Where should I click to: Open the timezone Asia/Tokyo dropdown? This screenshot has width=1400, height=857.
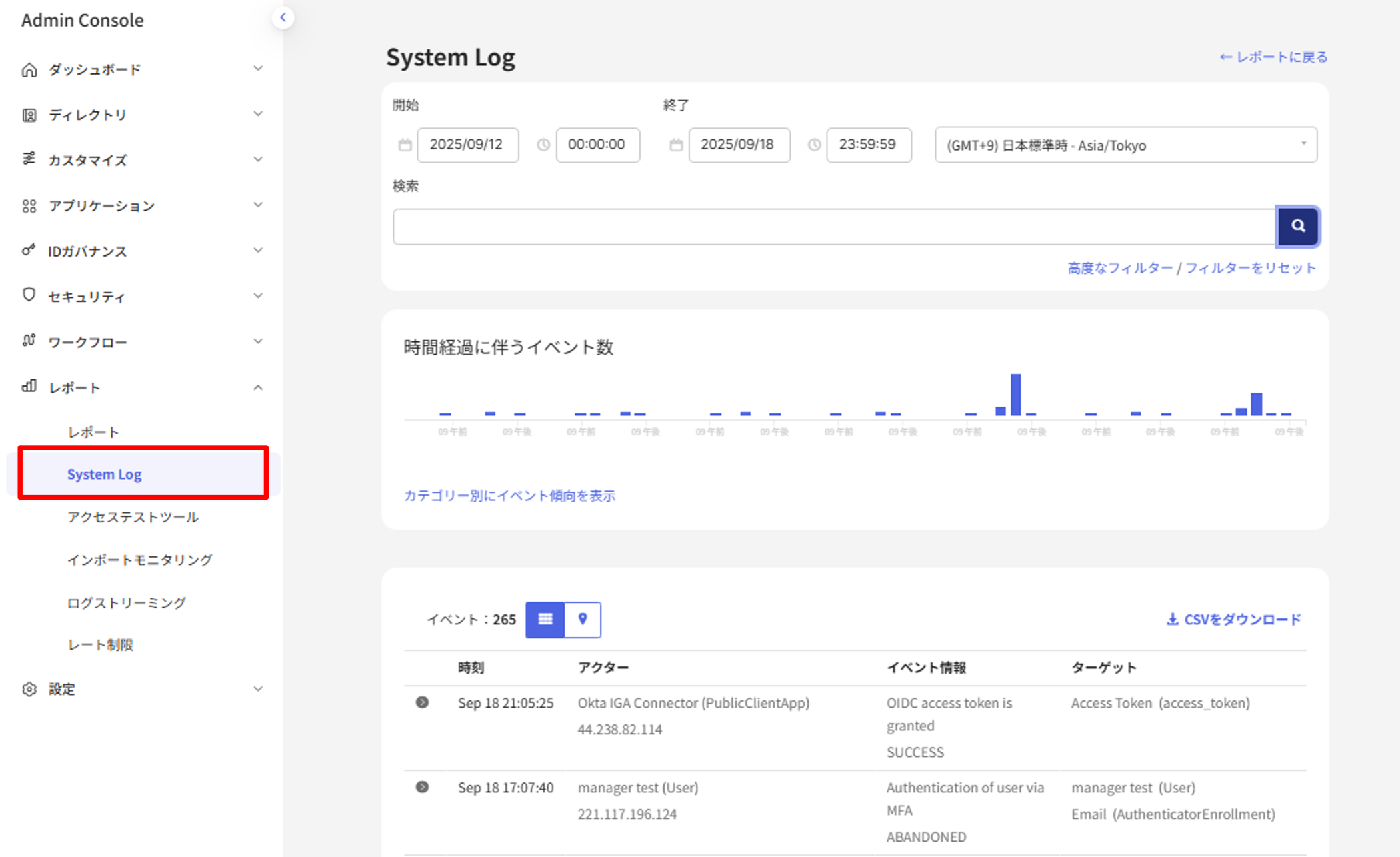(1125, 145)
